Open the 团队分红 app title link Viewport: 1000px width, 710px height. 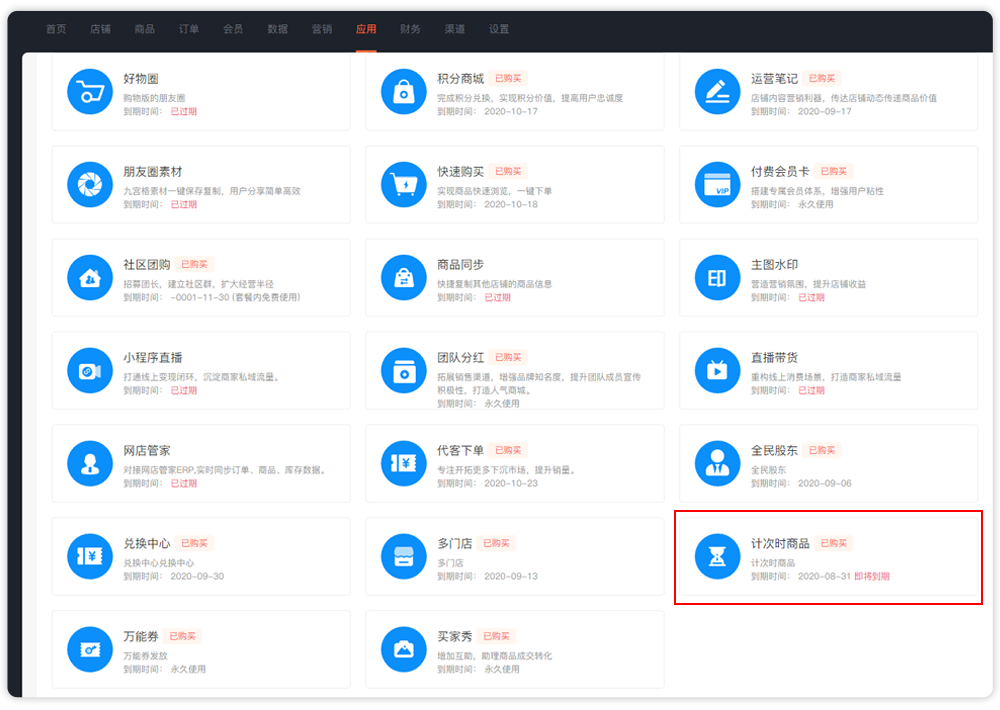pyautogui.click(x=460, y=358)
